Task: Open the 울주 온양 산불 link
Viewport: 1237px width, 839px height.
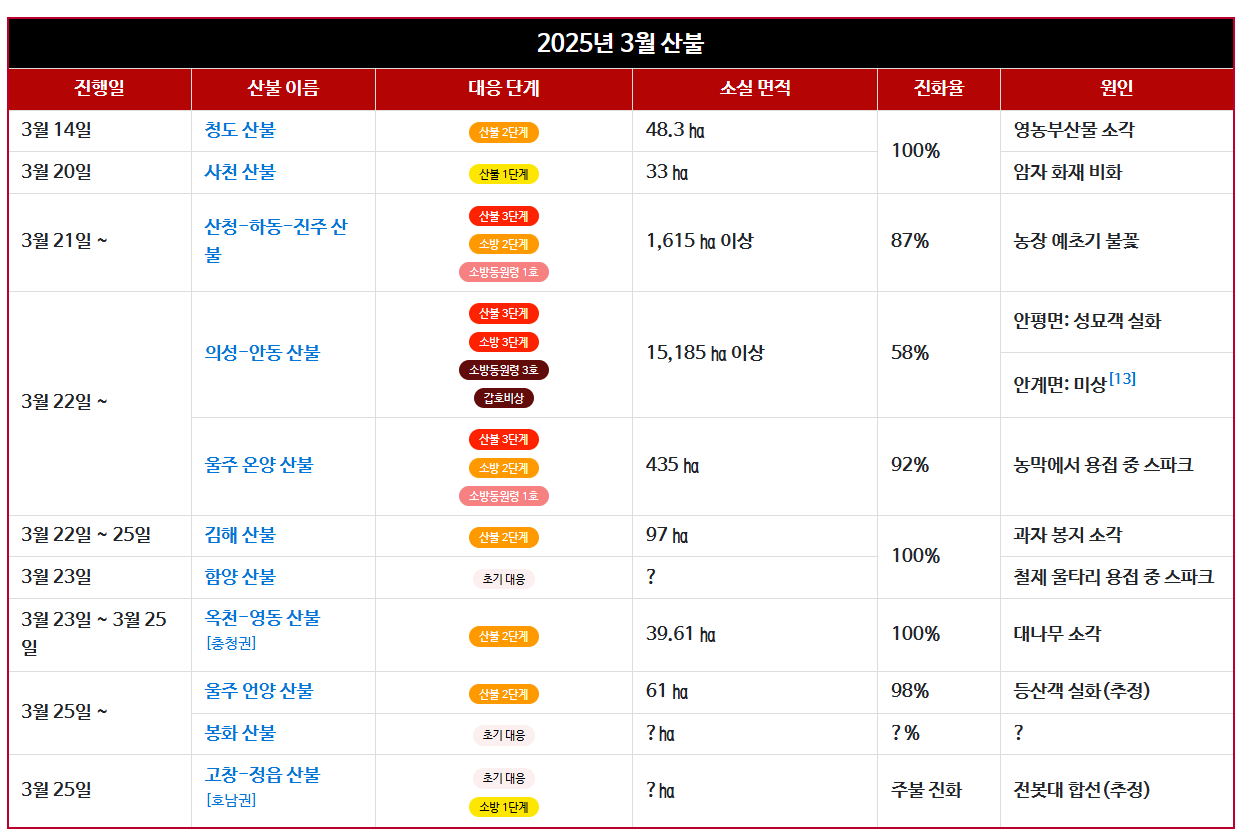Action: click(x=259, y=465)
